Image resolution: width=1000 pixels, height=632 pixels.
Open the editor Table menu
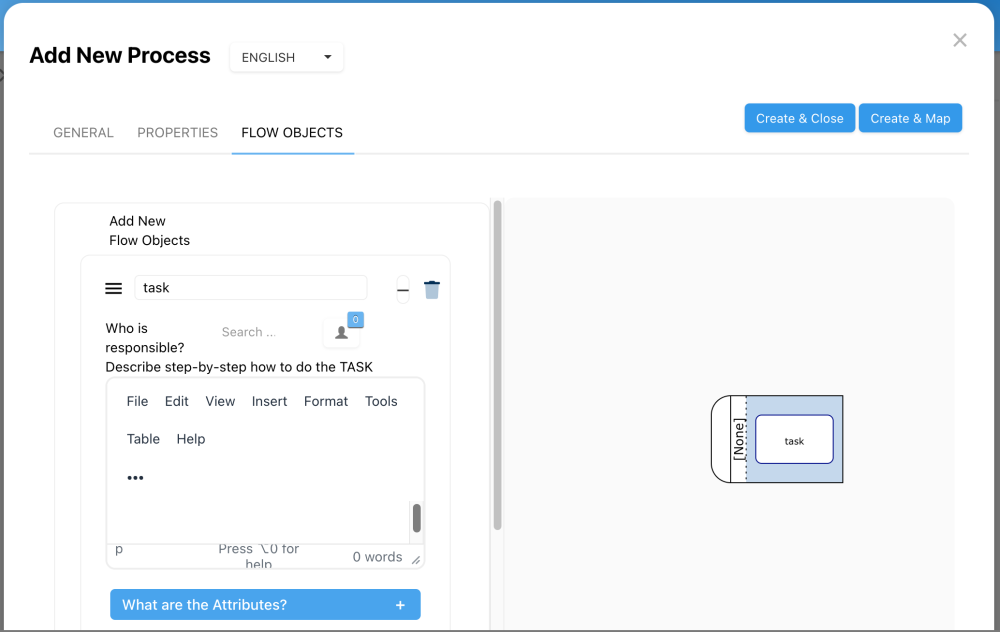(x=143, y=439)
